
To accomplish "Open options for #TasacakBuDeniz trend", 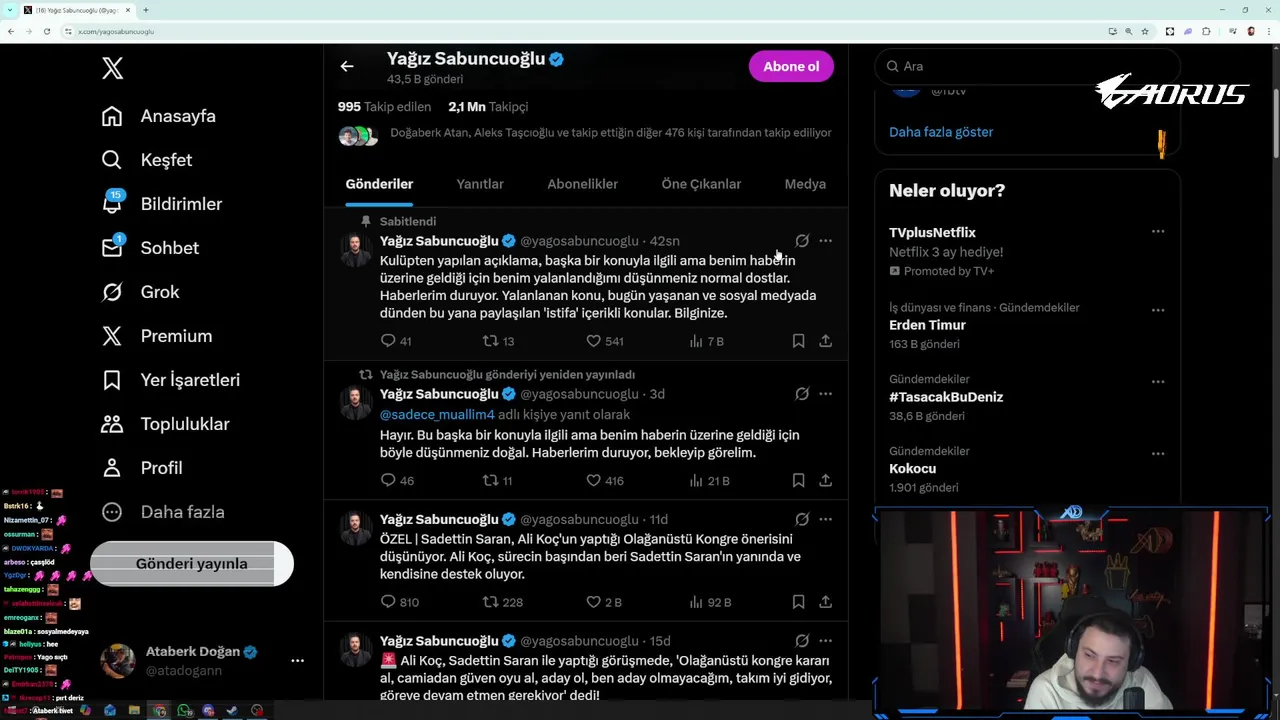I will coord(1158,382).
